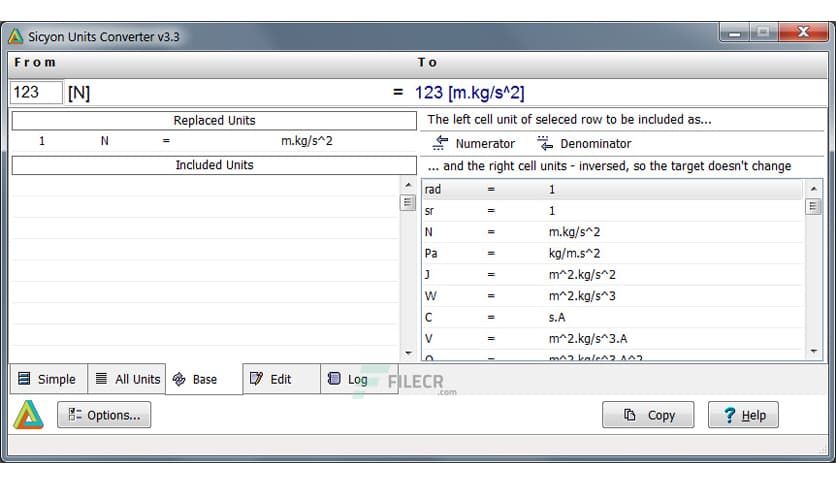Close the Sicyon Units Converter window
This screenshot has height=484, width=836.
point(803,32)
